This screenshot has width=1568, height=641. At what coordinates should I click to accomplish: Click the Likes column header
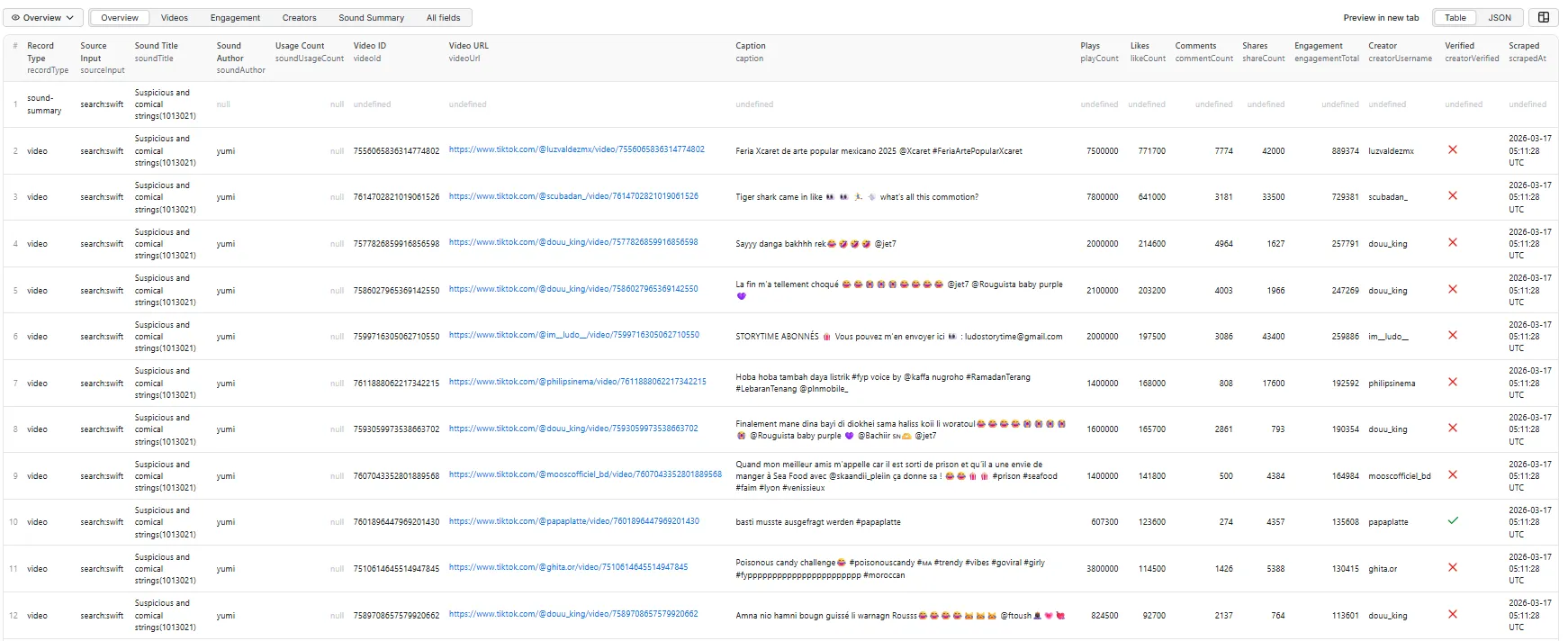1148,52
